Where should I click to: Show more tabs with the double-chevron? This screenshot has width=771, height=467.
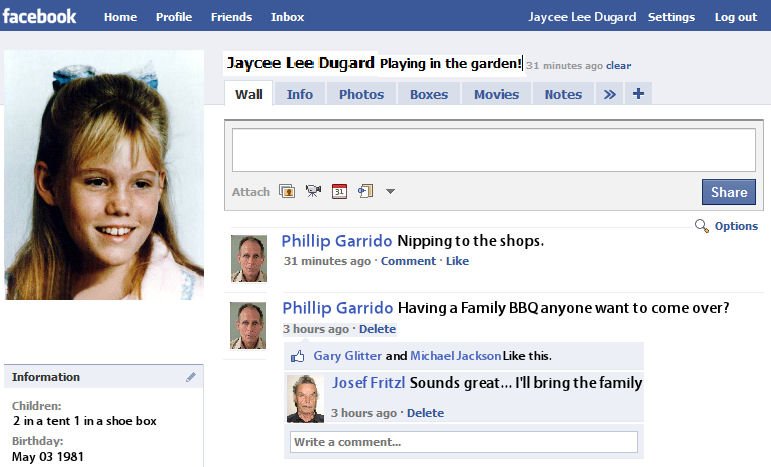click(610, 94)
